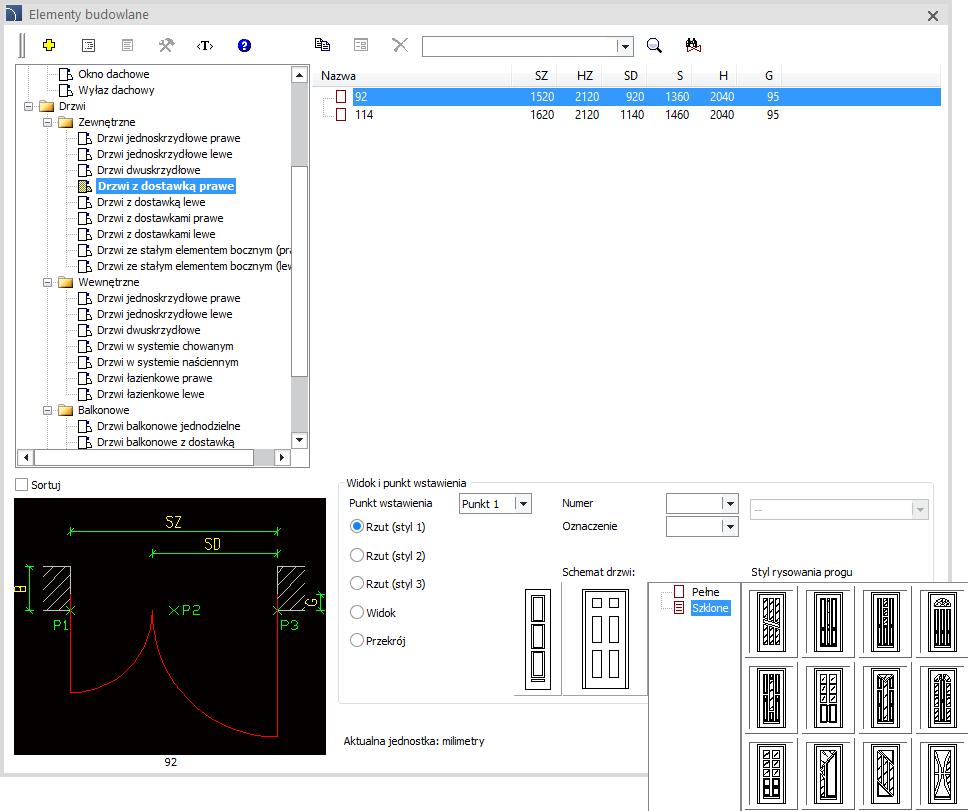Choose the Widok radio option
This screenshot has width=968, height=811.
(357, 612)
